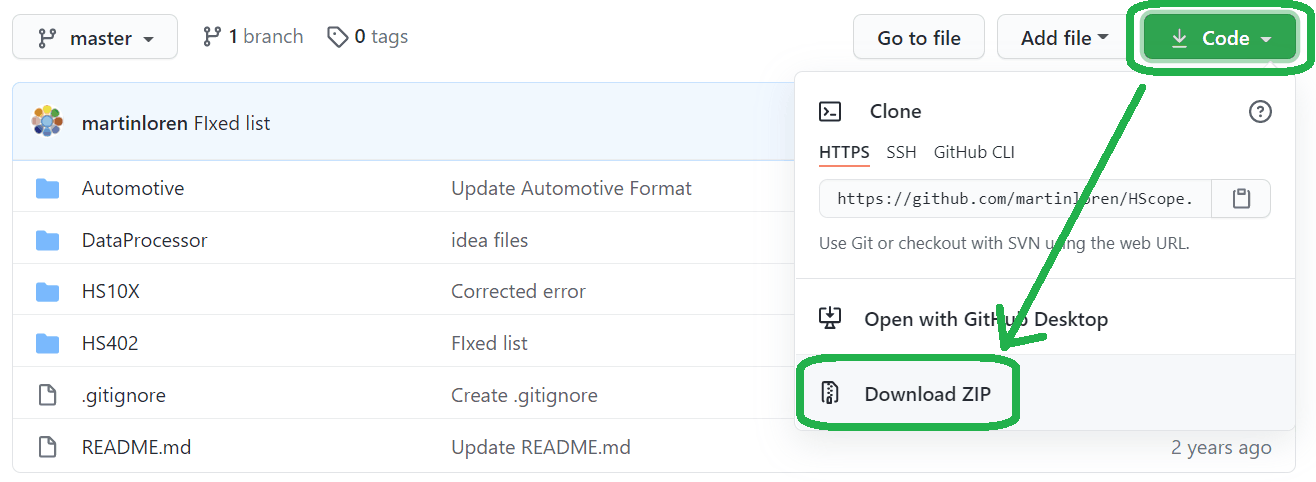Select the HTTPS clone tab
The image size is (1316, 482).
tap(844, 152)
